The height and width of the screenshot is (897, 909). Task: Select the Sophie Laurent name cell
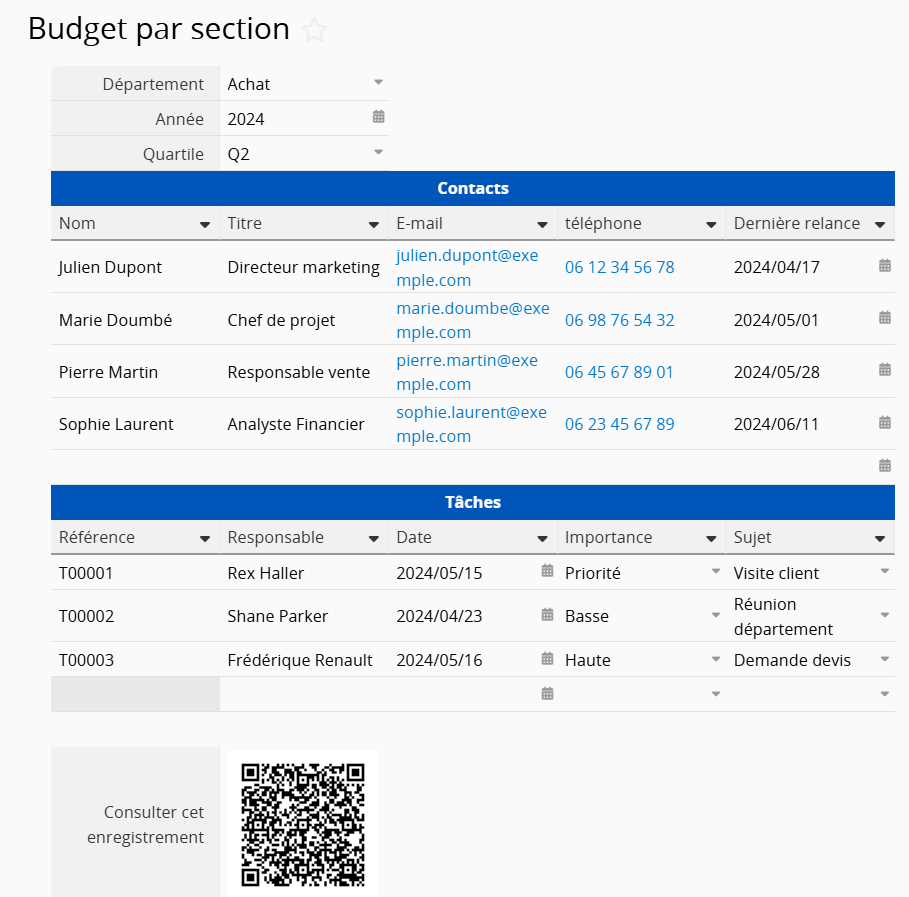(x=135, y=424)
